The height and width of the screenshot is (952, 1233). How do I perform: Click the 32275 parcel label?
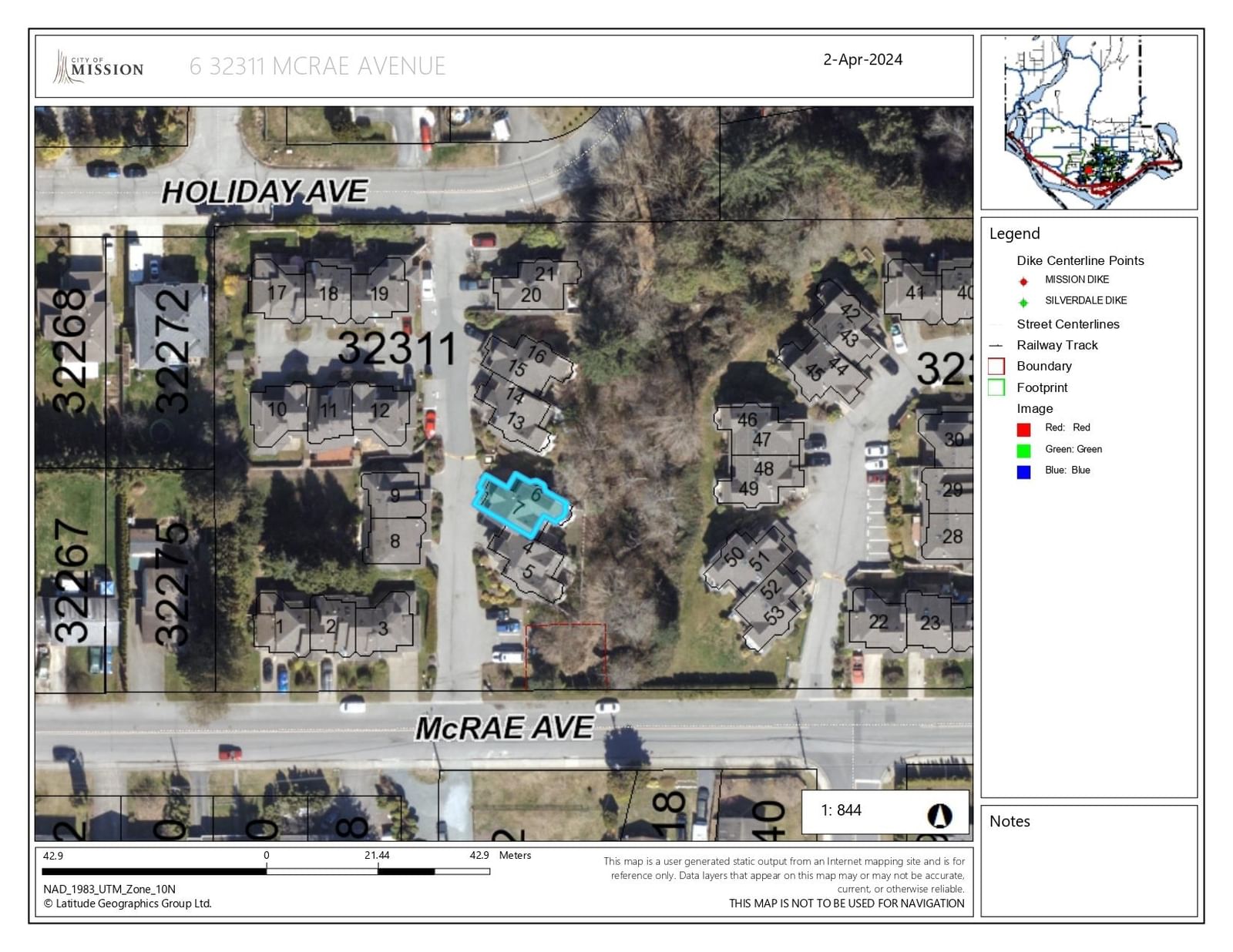pyautogui.click(x=171, y=584)
